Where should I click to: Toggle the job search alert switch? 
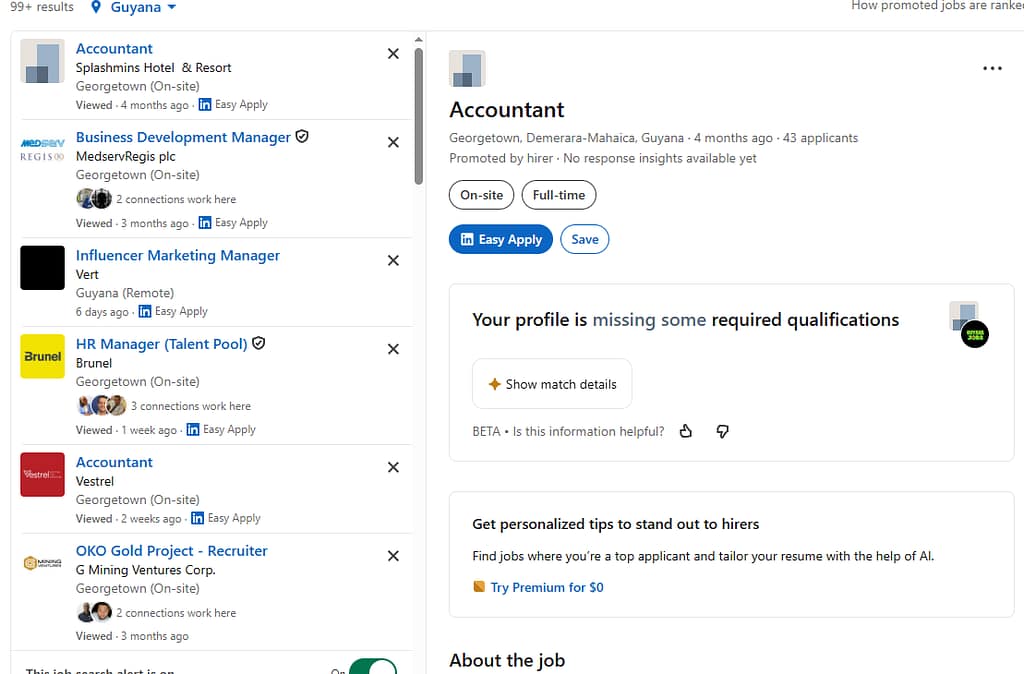click(x=371, y=666)
